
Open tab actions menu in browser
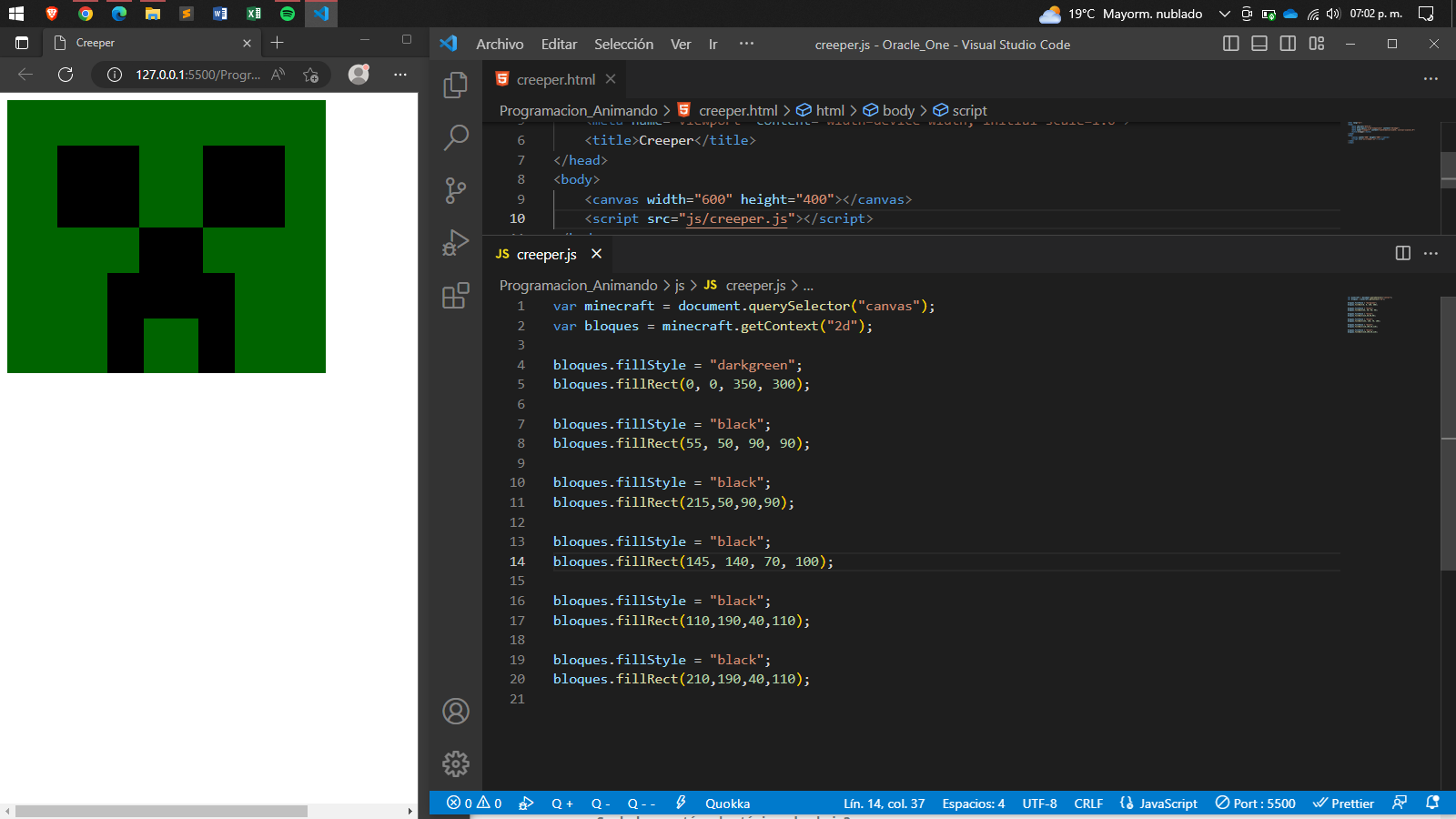(22, 43)
